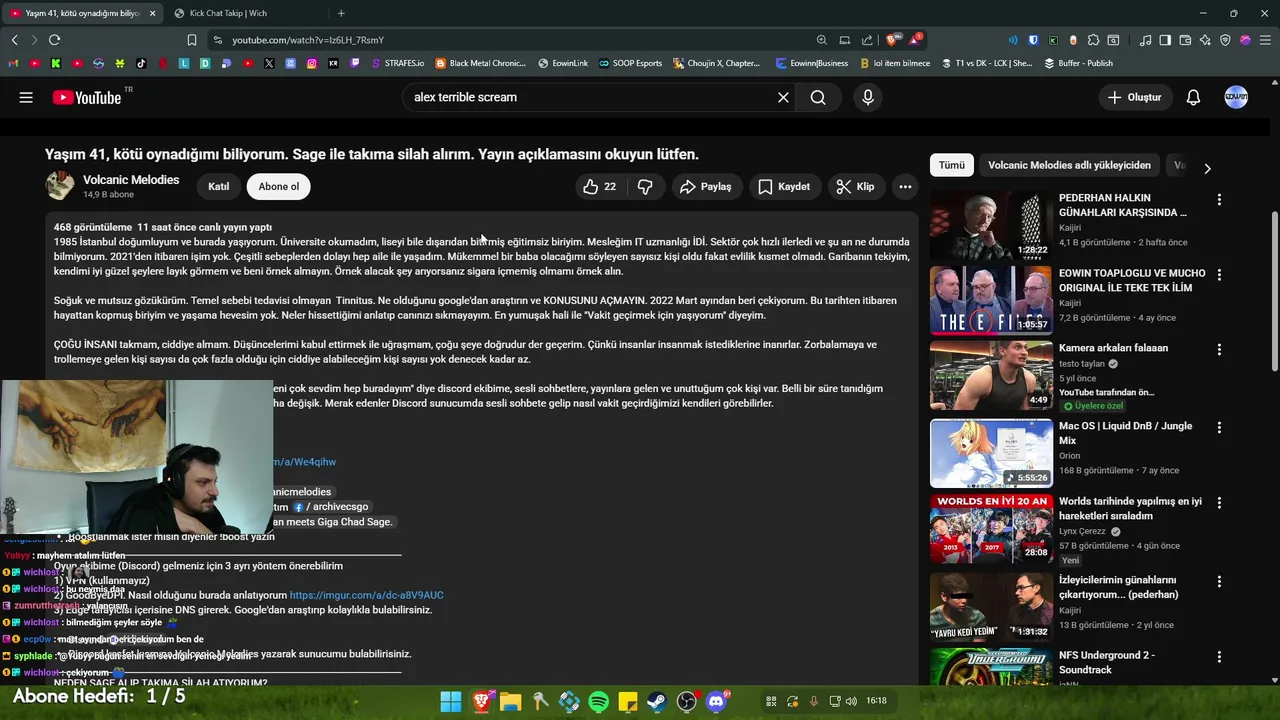Viewport: 1280px width, 720px height.
Task: Open options for Kamera arkaları falaaan video
Action: point(1218,349)
